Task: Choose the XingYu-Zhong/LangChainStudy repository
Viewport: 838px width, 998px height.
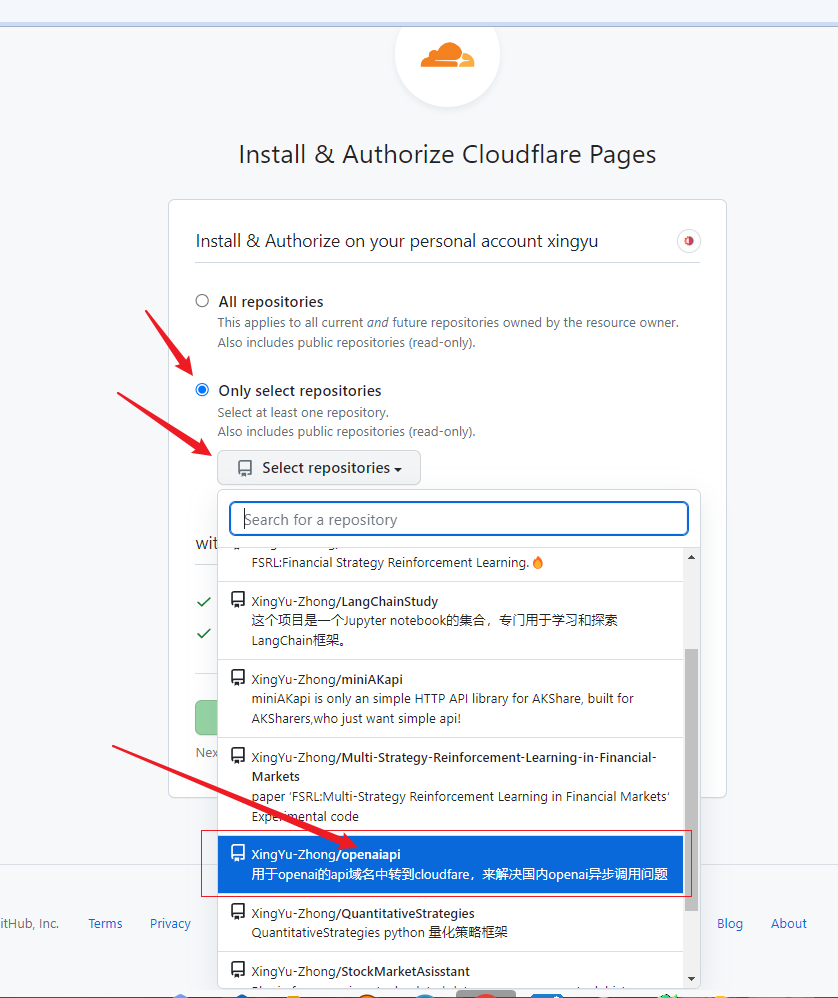Action: [450, 621]
